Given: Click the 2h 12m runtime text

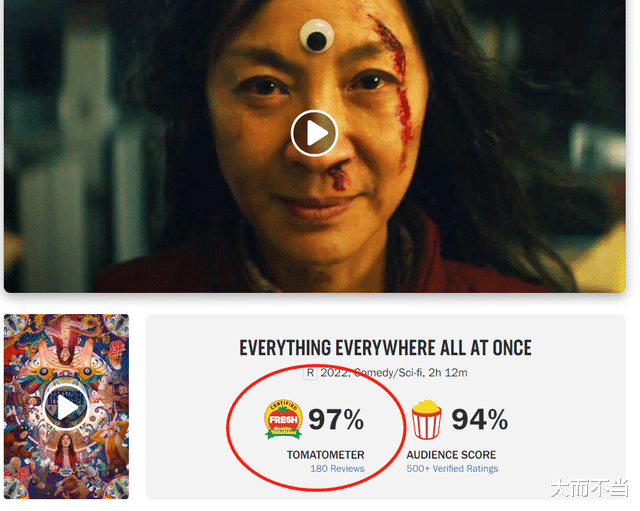Looking at the screenshot, I should (x=447, y=373).
